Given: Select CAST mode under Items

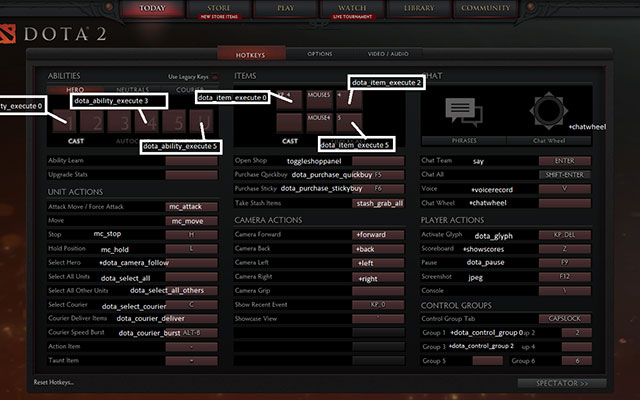Looking at the screenshot, I should 290,141.
